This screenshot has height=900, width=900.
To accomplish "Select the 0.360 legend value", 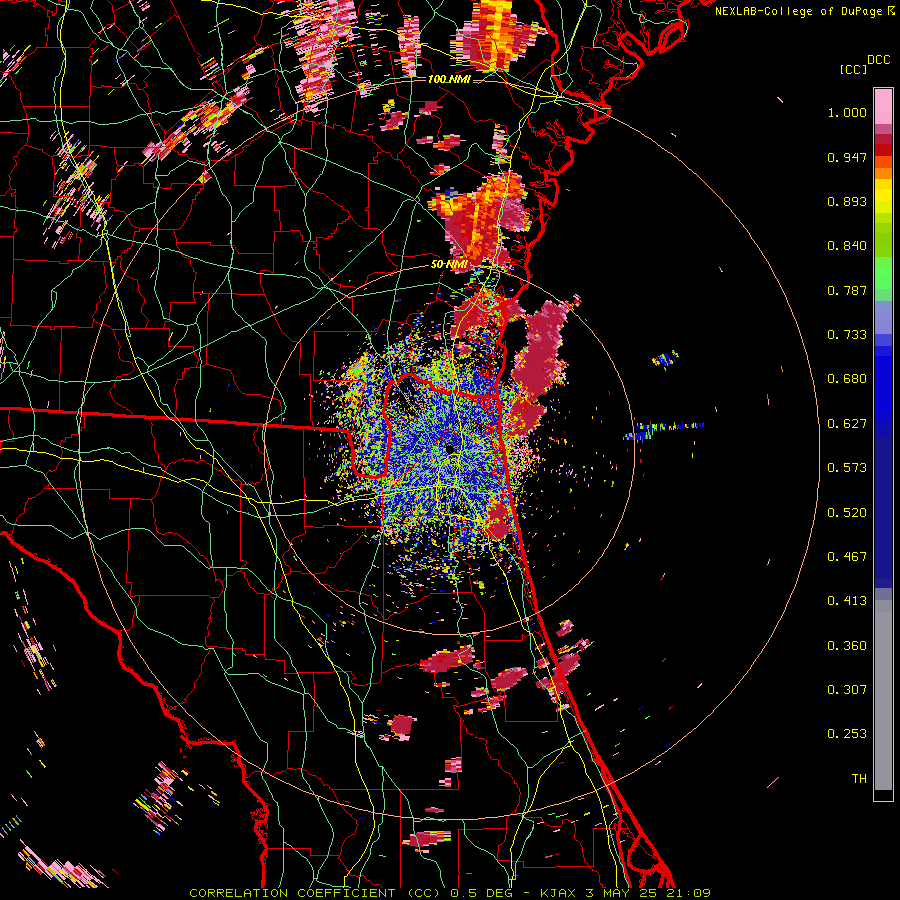I will [847, 646].
